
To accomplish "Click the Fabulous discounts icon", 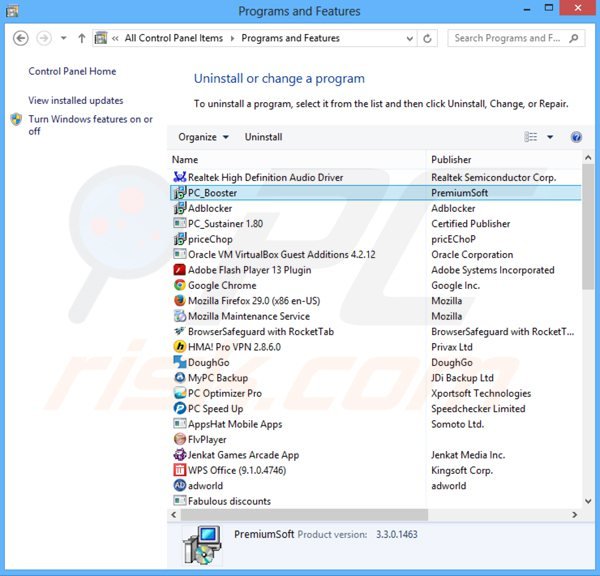I will pyautogui.click(x=179, y=501).
